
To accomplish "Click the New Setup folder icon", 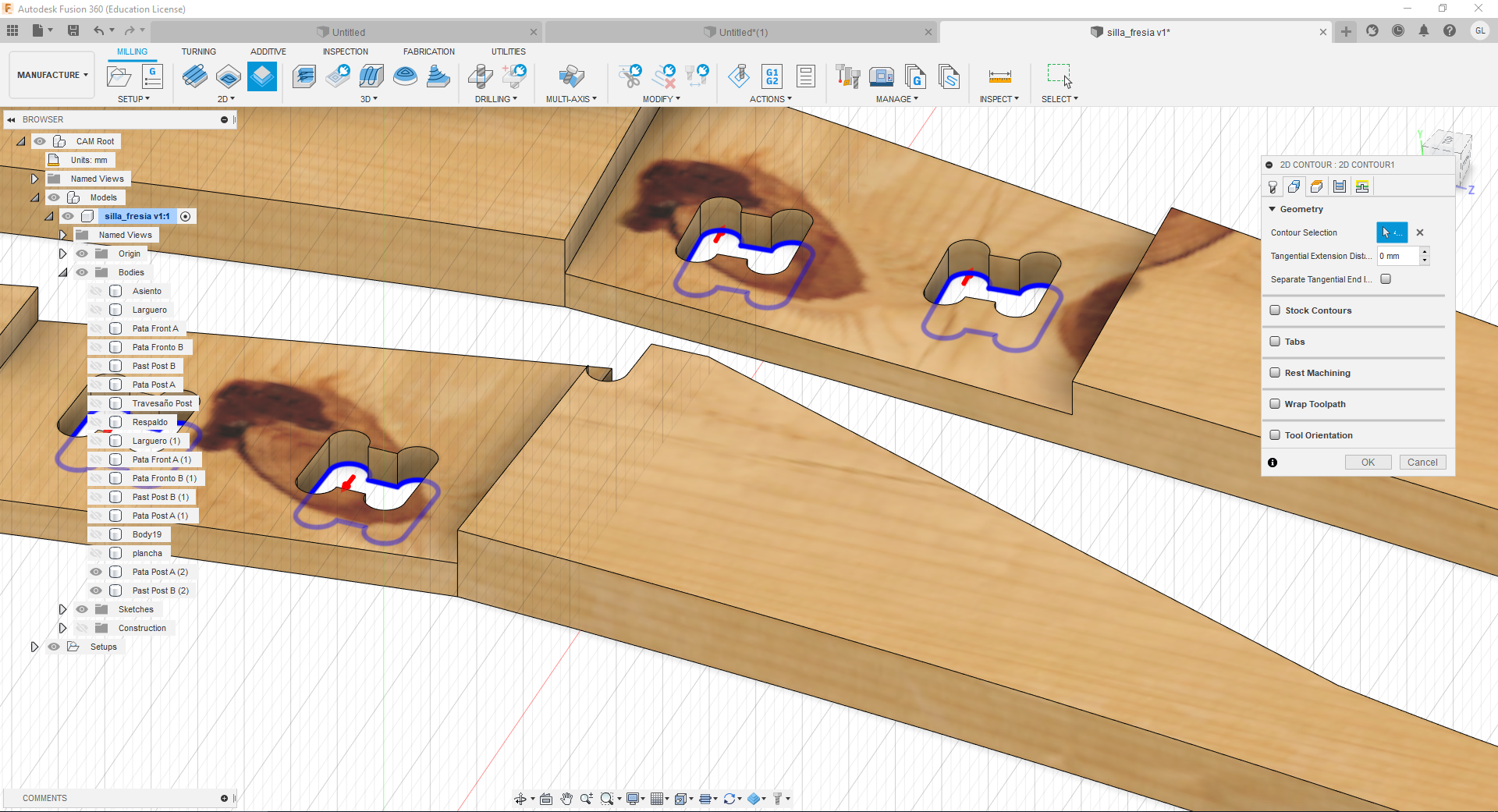I will pyautogui.click(x=119, y=76).
